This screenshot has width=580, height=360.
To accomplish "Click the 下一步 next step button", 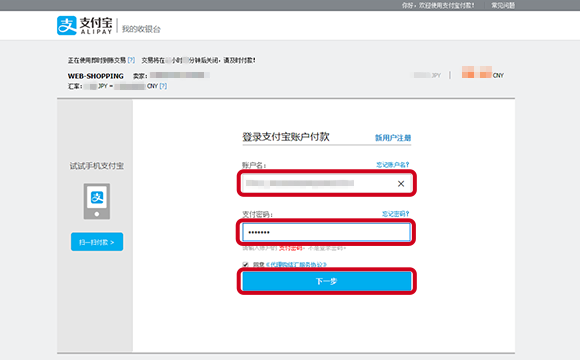I will 327,281.
